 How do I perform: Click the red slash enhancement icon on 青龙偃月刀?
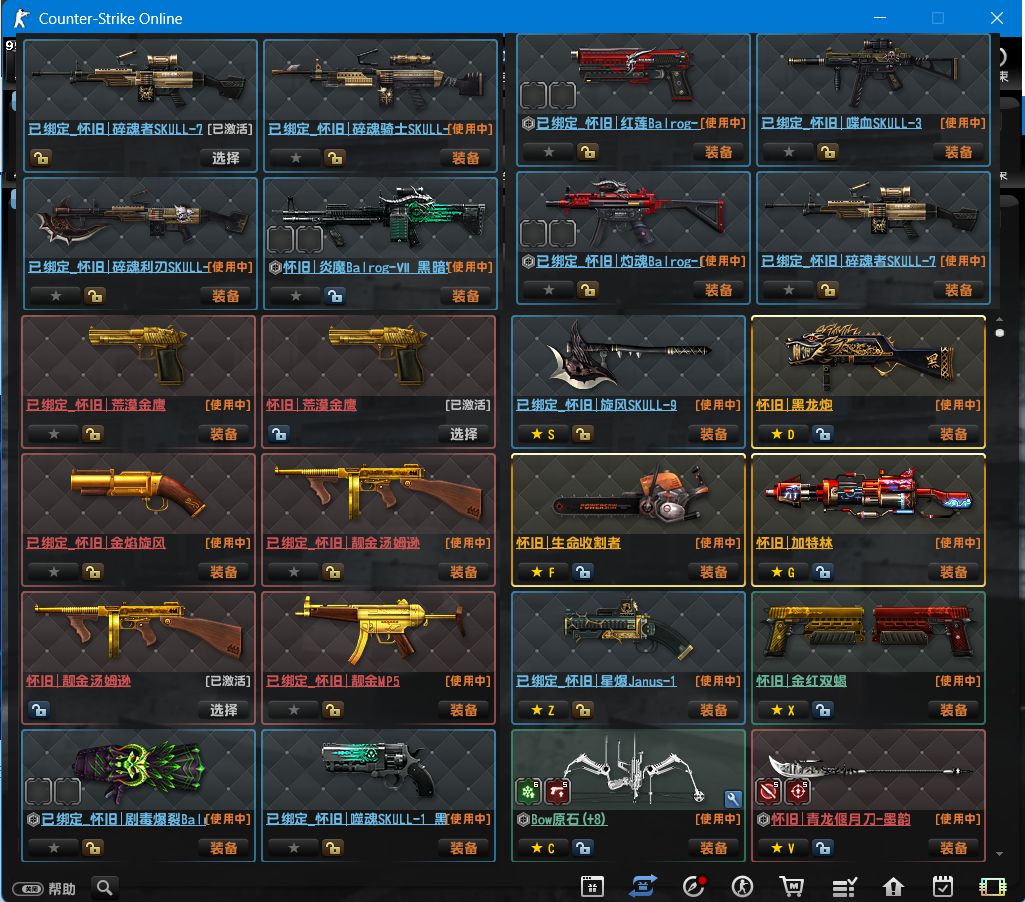768,792
